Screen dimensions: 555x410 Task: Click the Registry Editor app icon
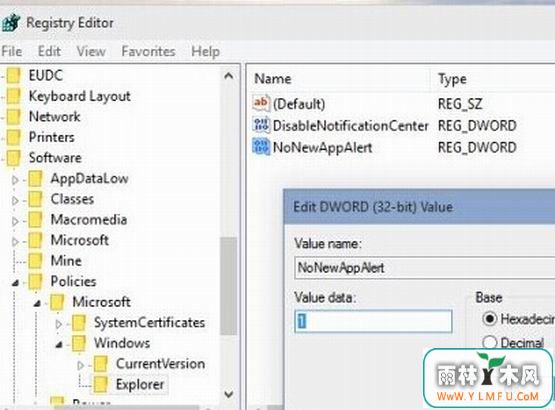click(11, 23)
